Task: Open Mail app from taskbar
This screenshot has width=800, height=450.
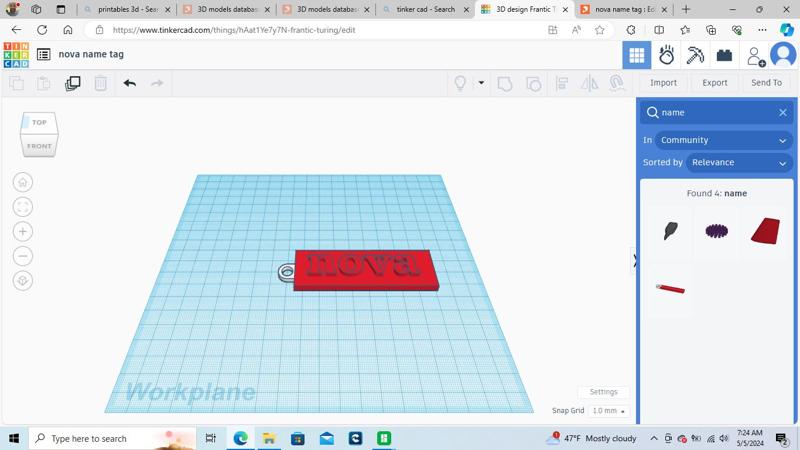Action: point(327,438)
